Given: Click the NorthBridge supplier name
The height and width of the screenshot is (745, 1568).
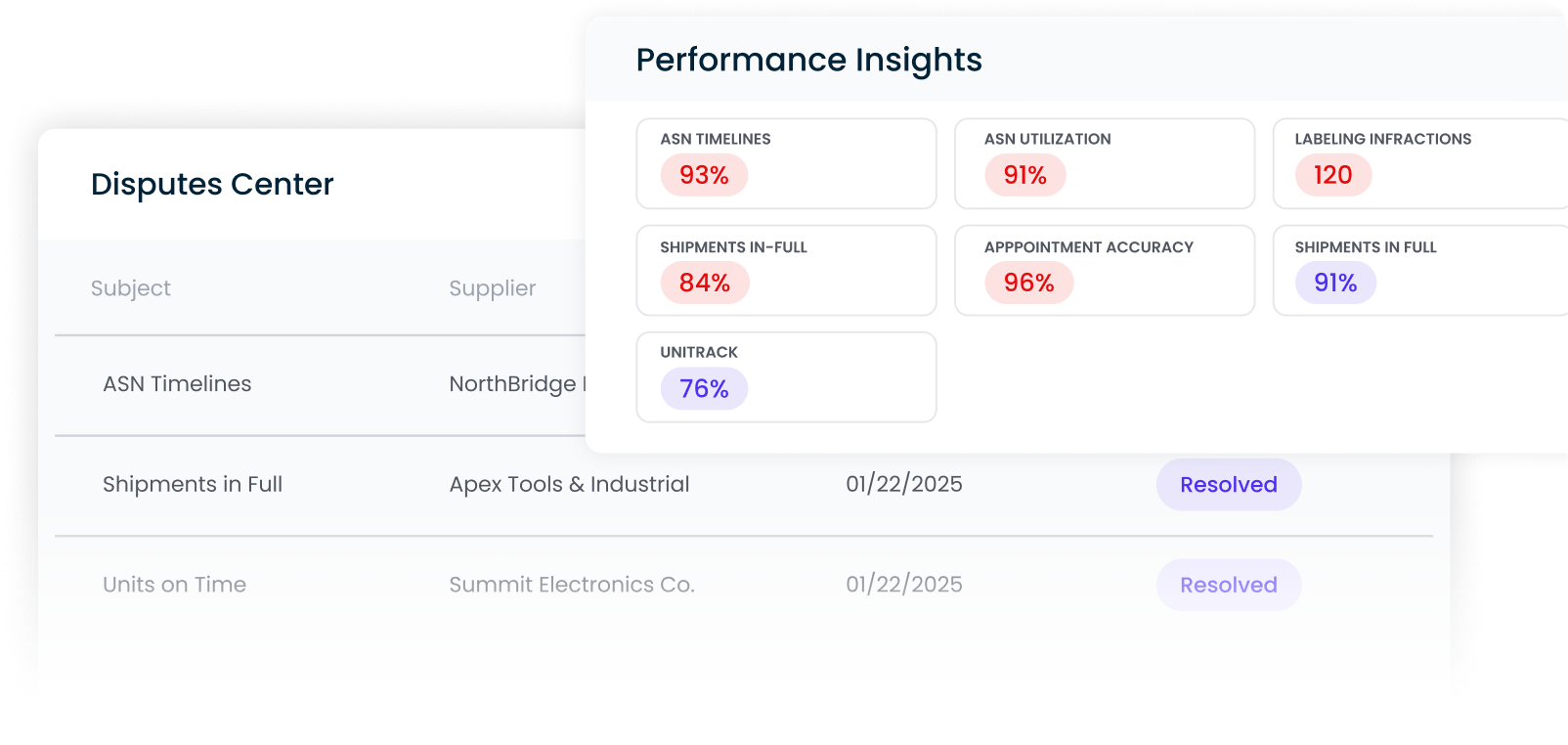Looking at the screenshot, I should click(514, 384).
